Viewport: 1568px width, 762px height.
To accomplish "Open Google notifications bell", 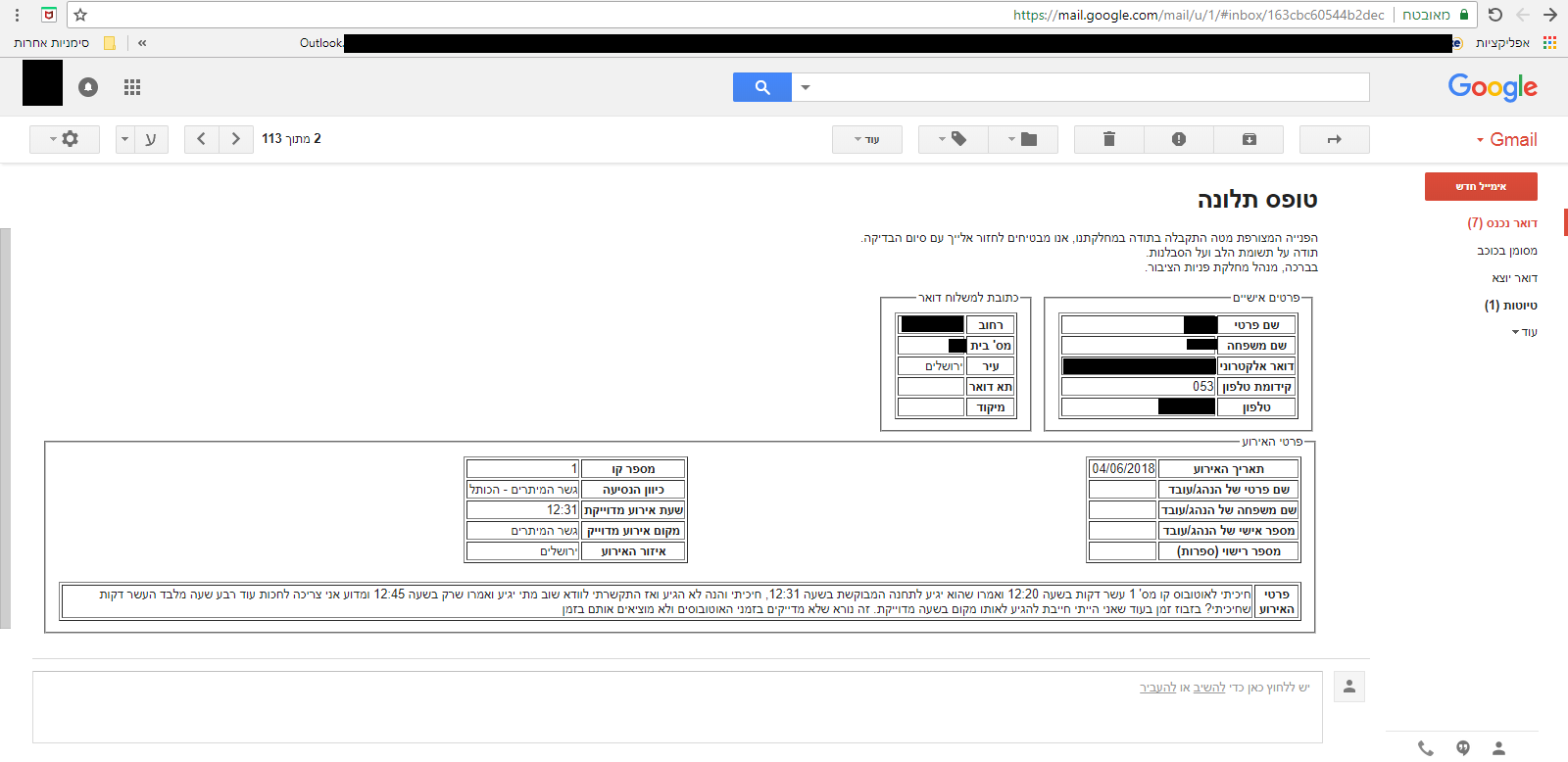I will point(88,87).
